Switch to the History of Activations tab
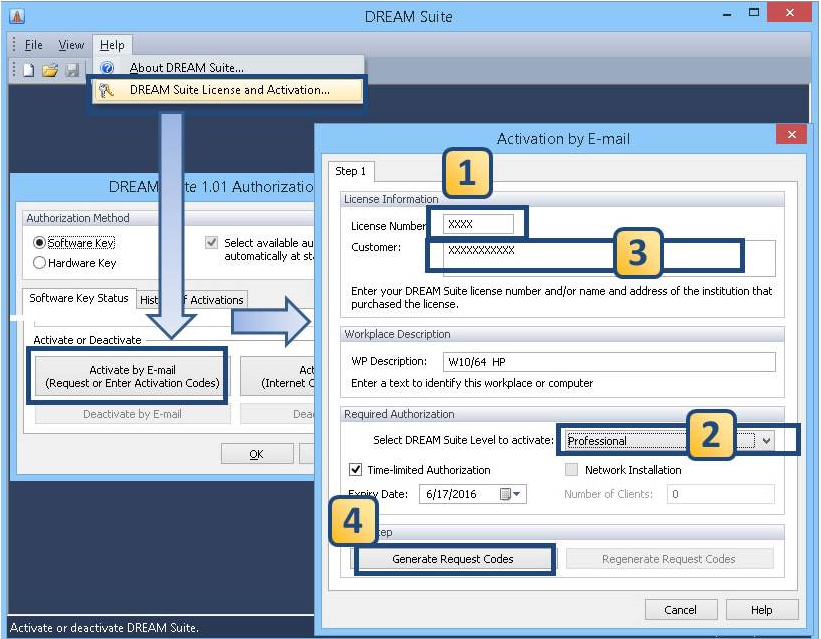The width and height of the screenshot is (821, 639). pos(192,300)
